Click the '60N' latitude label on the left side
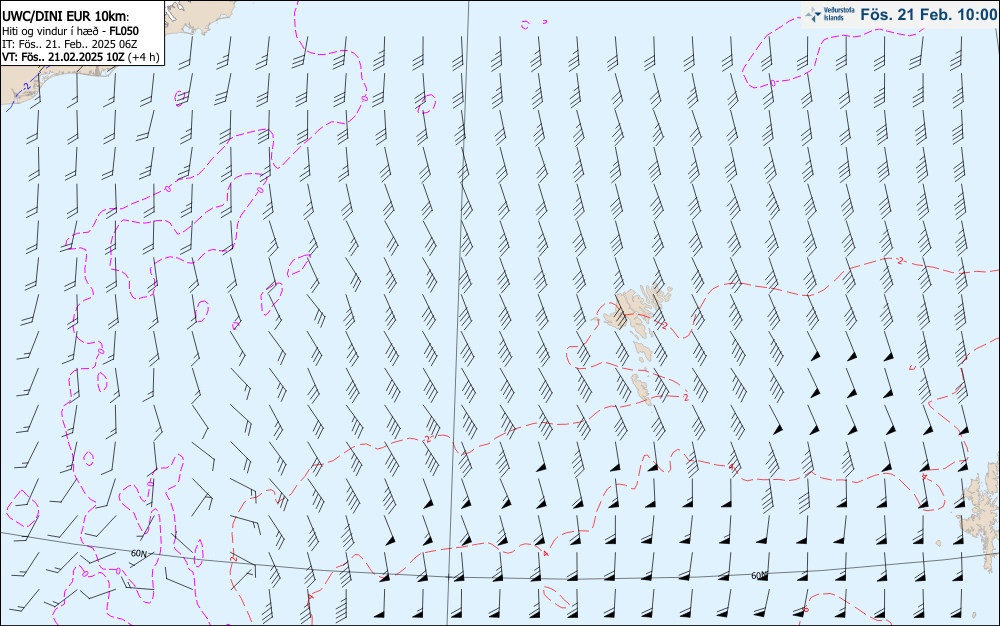The image size is (1000, 626). click(x=138, y=553)
